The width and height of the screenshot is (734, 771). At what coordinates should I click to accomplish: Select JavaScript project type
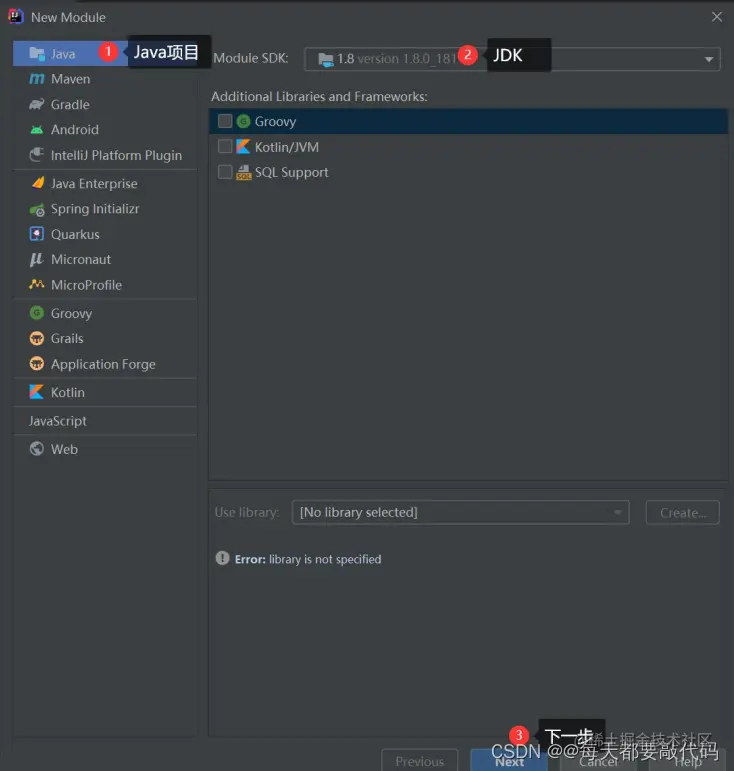58,421
